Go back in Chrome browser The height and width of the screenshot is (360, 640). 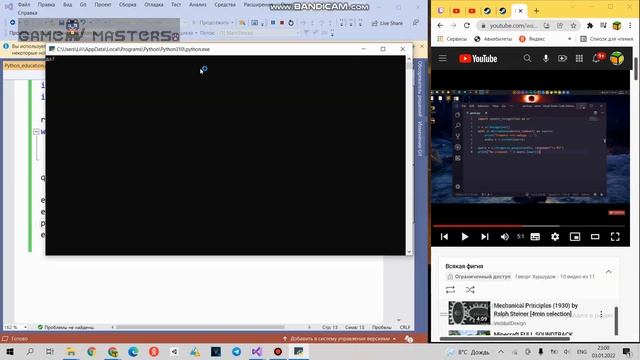point(440,25)
